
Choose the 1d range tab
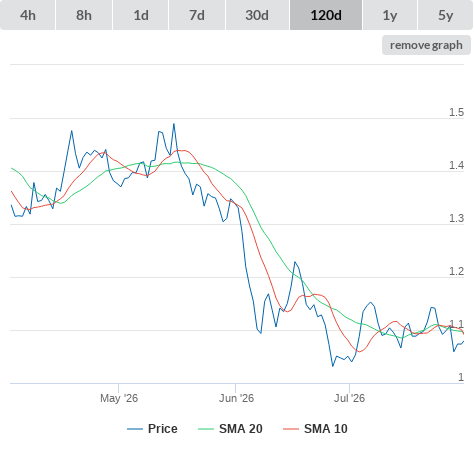tap(141, 15)
